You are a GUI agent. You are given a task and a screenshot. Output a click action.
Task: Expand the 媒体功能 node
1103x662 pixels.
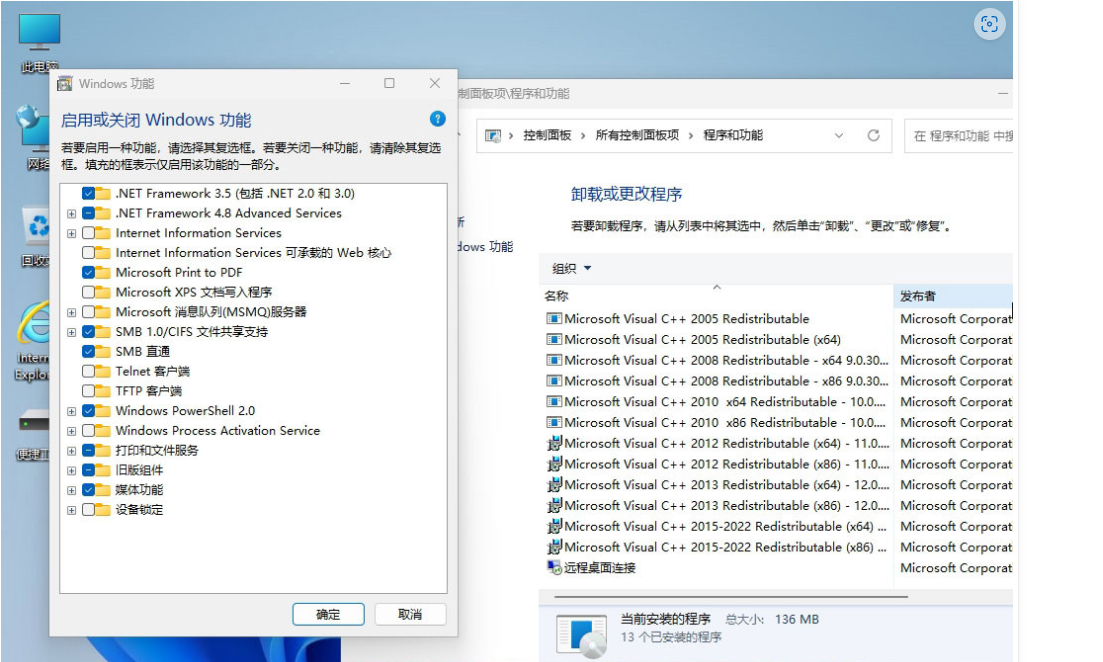71,490
